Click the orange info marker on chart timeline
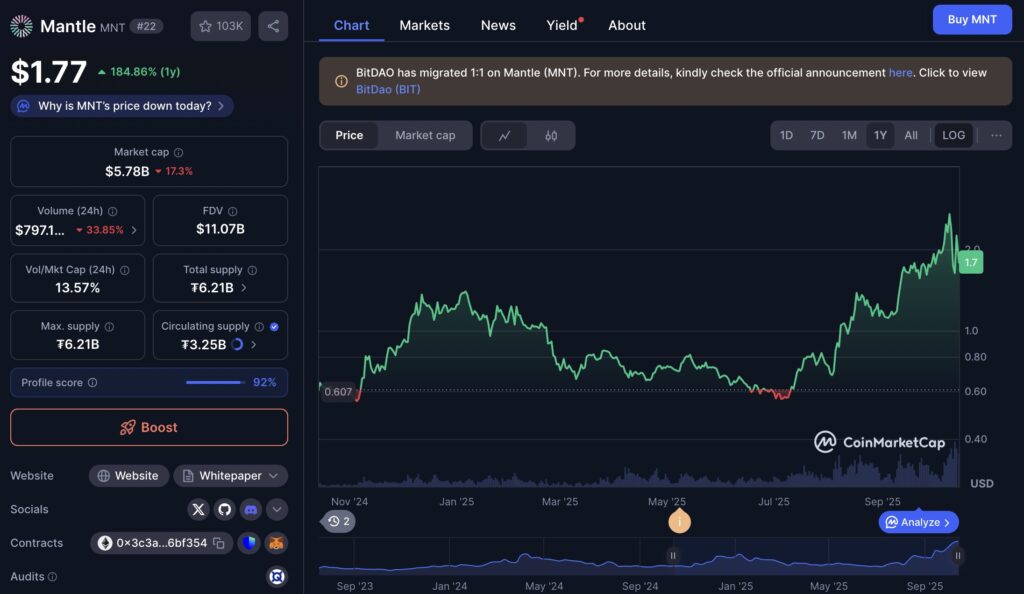This screenshot has height=594, width=1024. 679,521
